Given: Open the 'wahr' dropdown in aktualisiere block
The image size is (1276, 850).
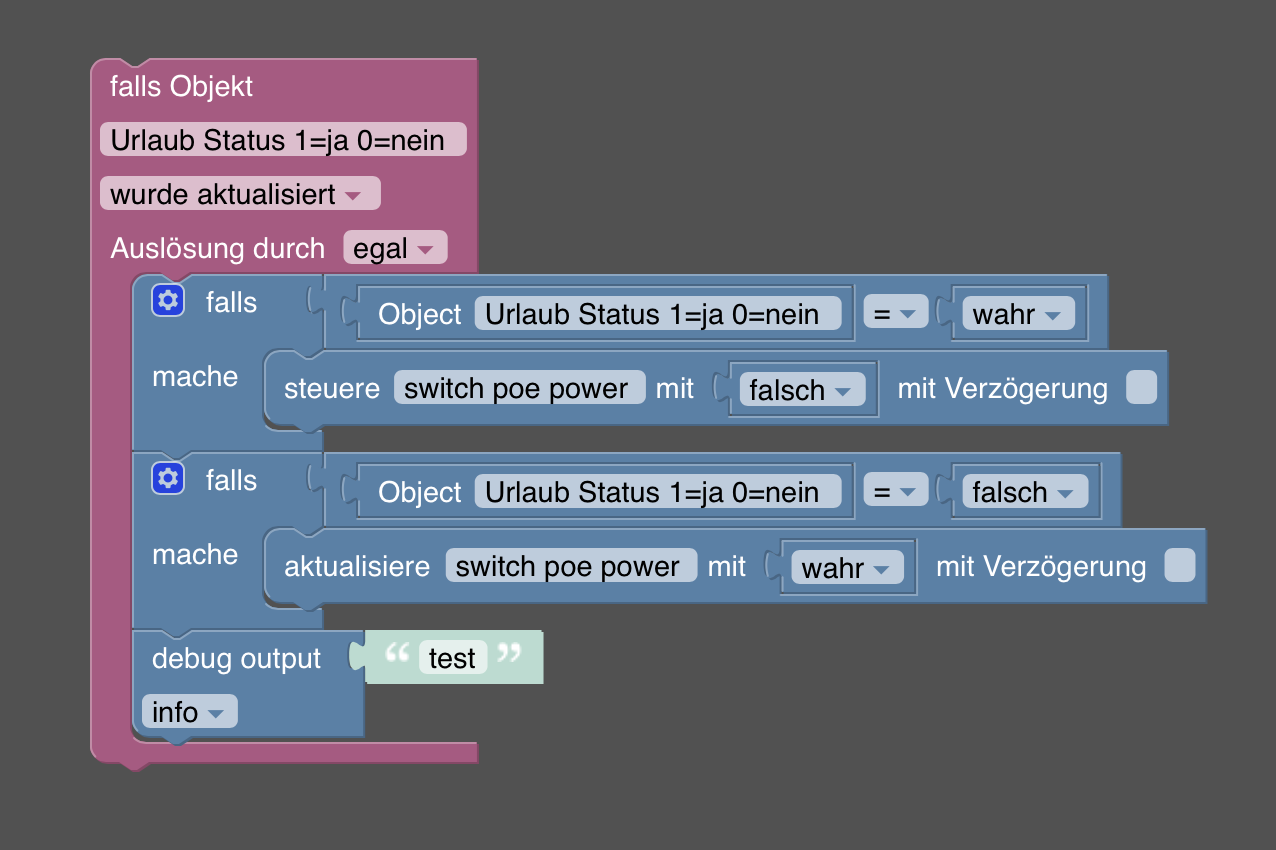Looking at the screenshot, I should (x=845, y=568).
